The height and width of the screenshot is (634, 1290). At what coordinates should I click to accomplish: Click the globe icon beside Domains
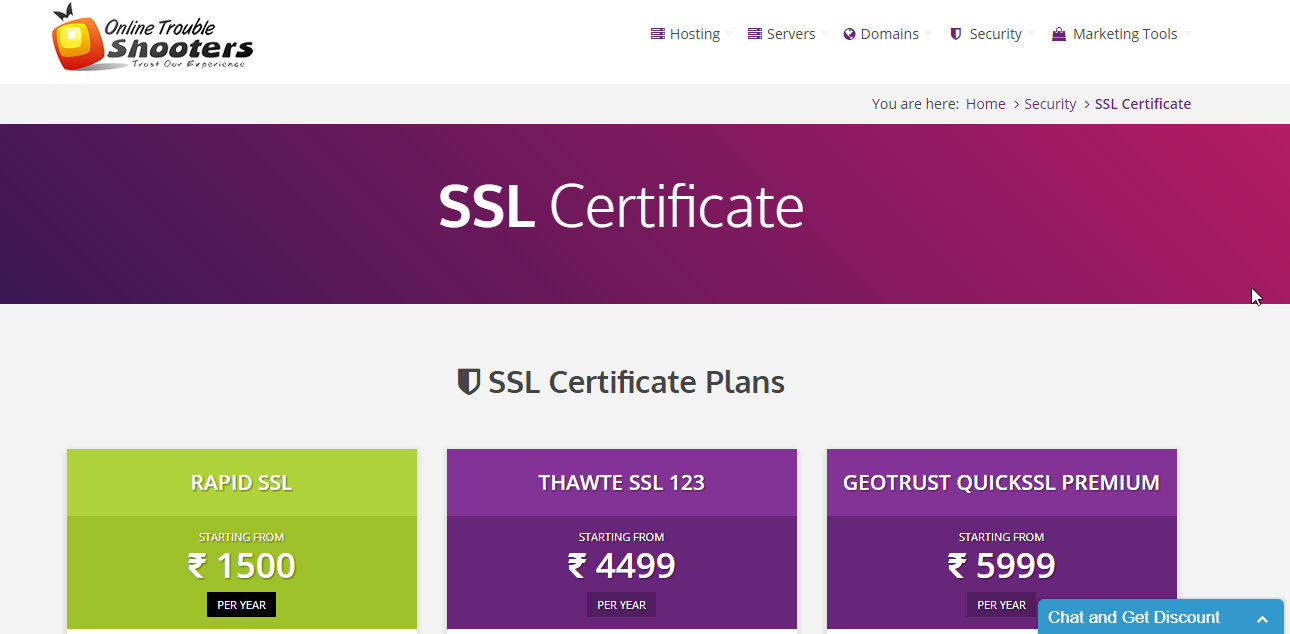(x=849, y=33)
